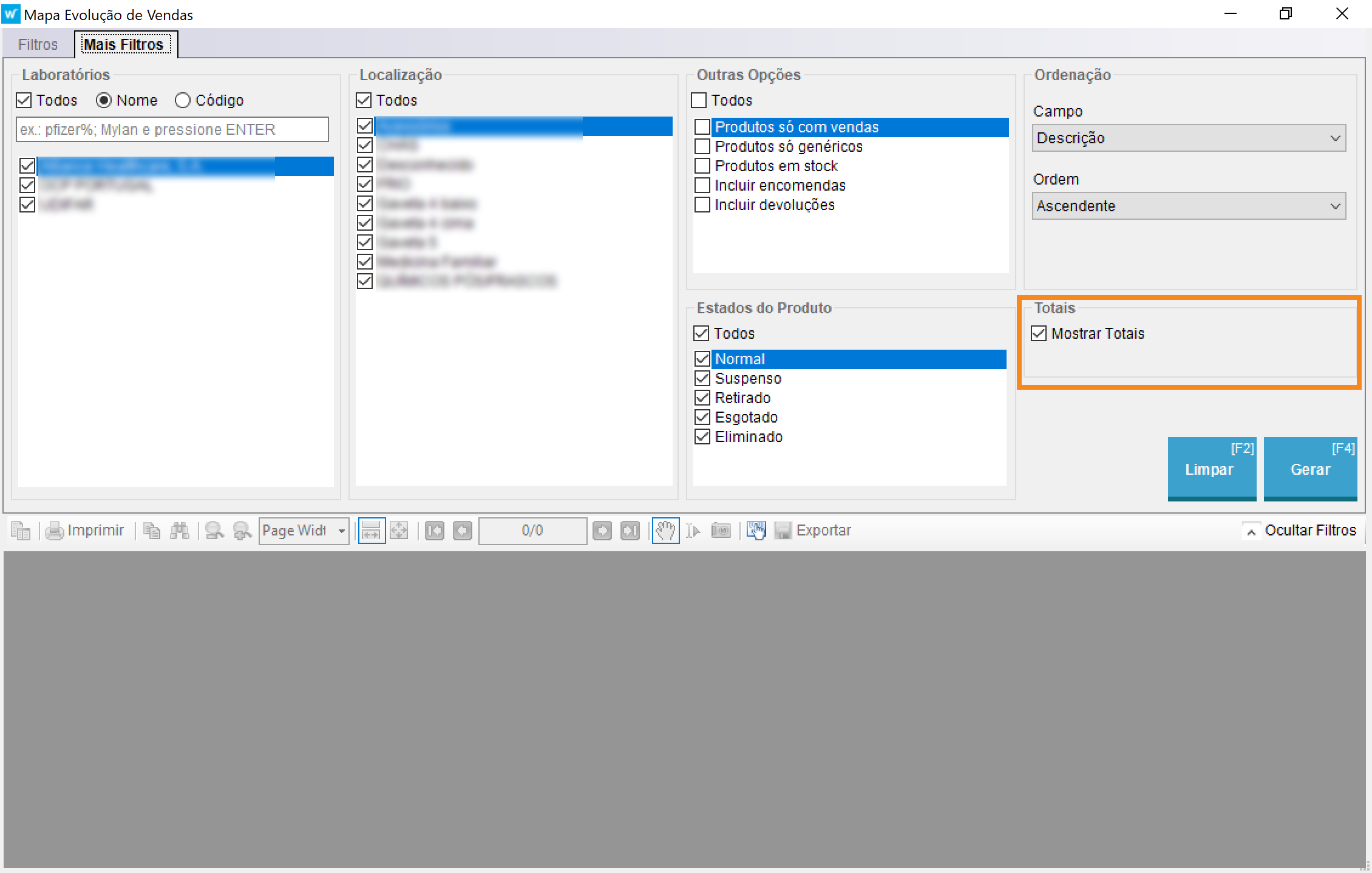
Task: Click the Imprimir printer icon
Action: pyautogui.click(x=55, y=531)
